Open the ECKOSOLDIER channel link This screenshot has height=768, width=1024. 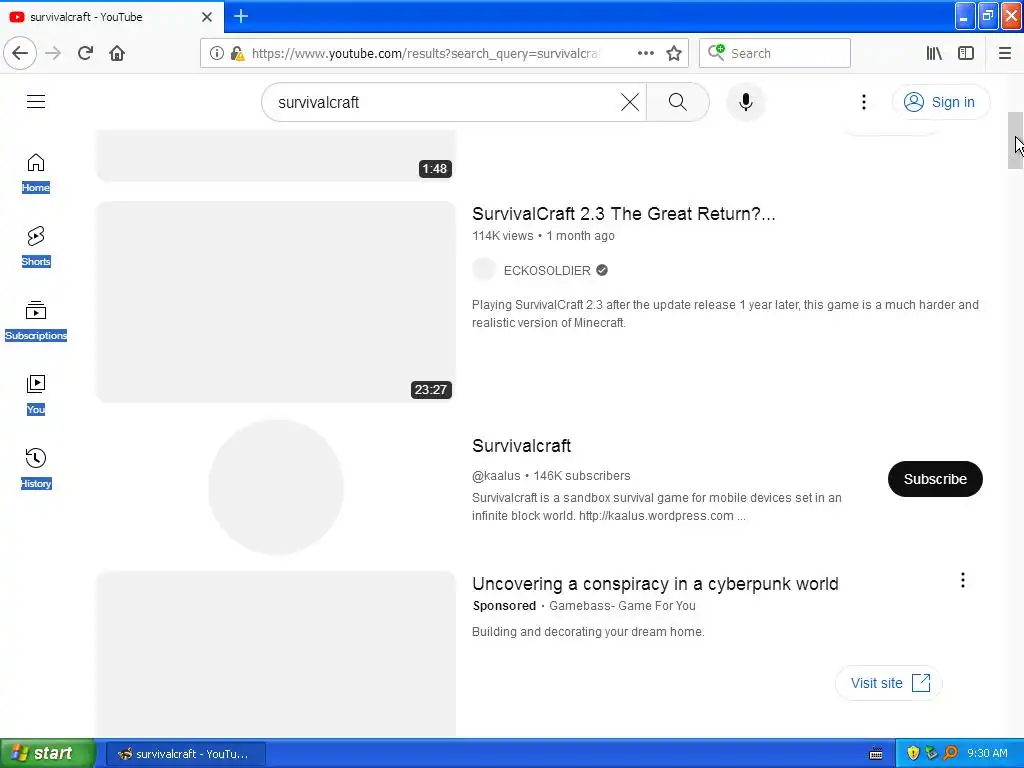[547, 270]
